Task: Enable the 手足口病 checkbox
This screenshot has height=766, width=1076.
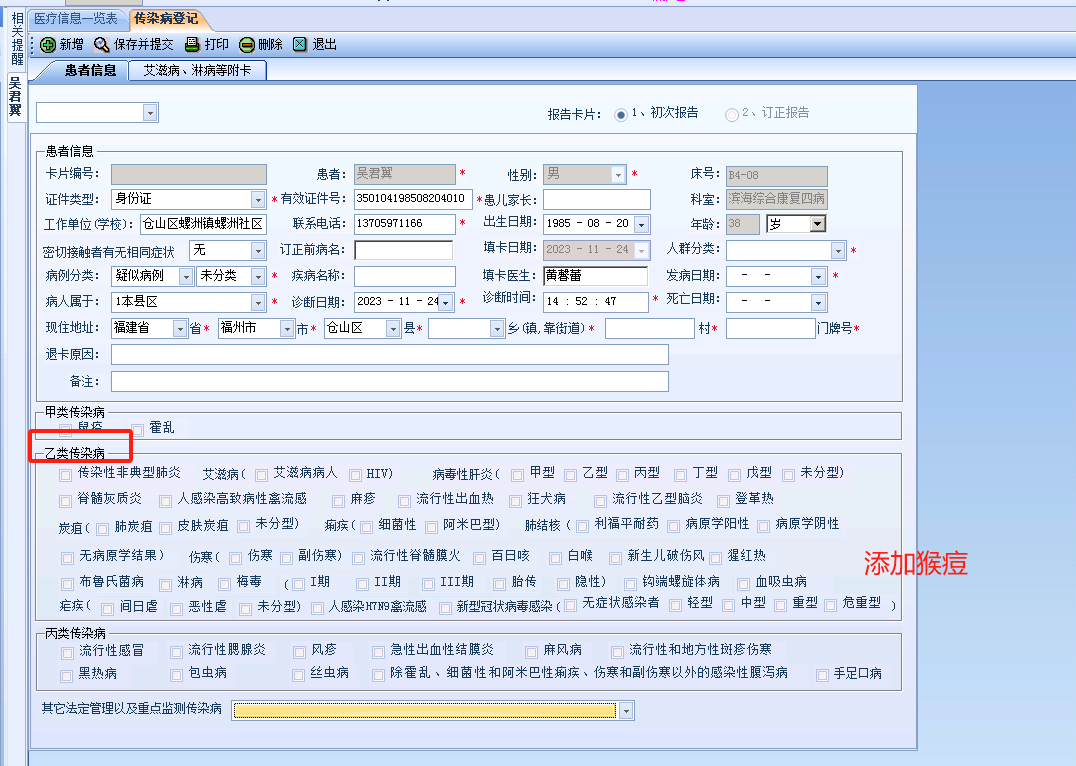Action: coord(823,675)
